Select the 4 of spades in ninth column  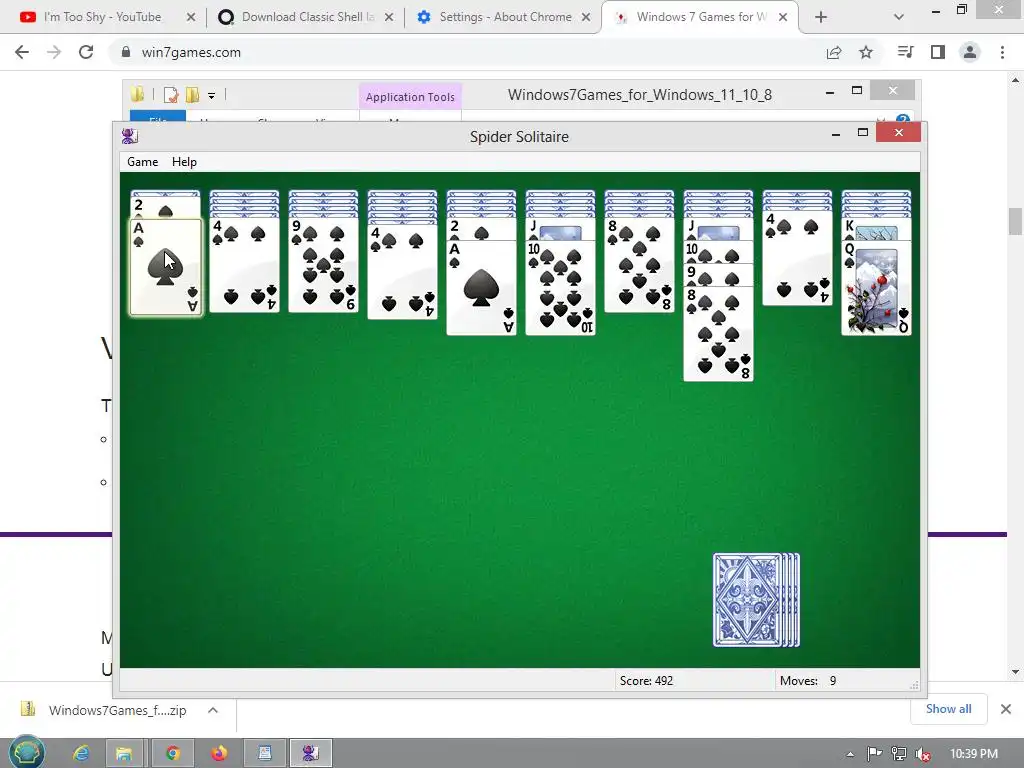(797, 258)
